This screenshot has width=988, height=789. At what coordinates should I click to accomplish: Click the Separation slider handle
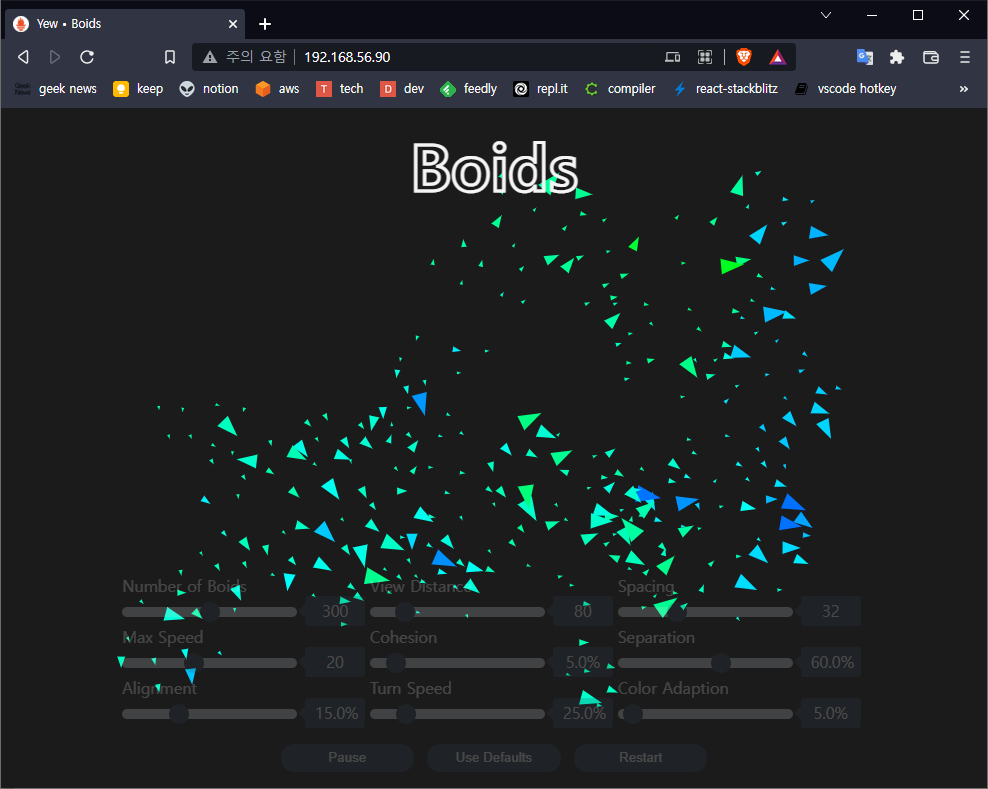click(x=720, y=662)
